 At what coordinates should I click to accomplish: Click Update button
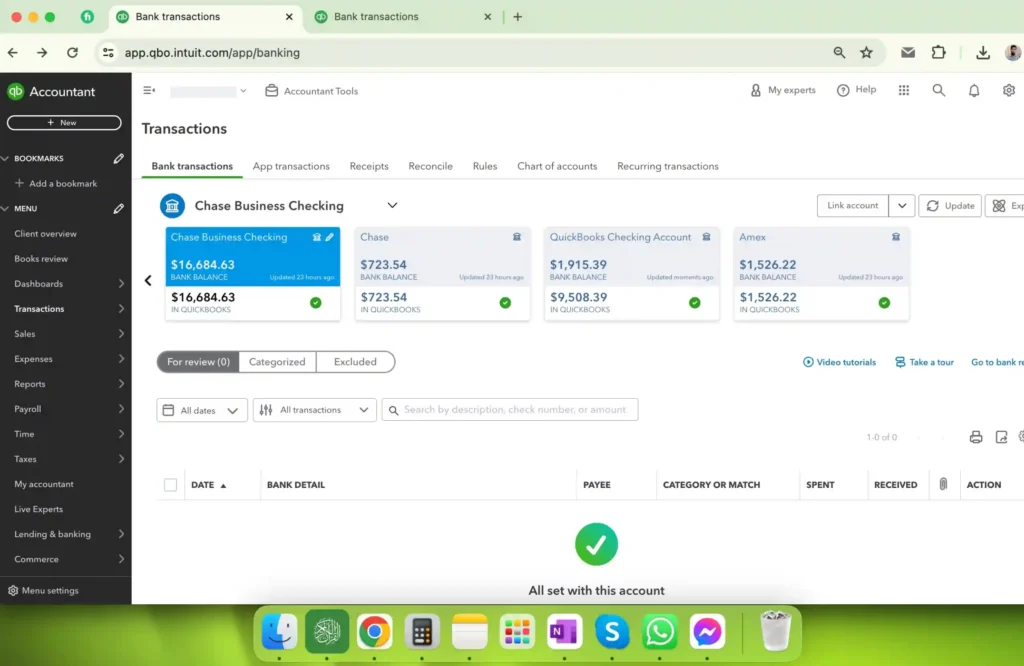click(x=950, y=206)
